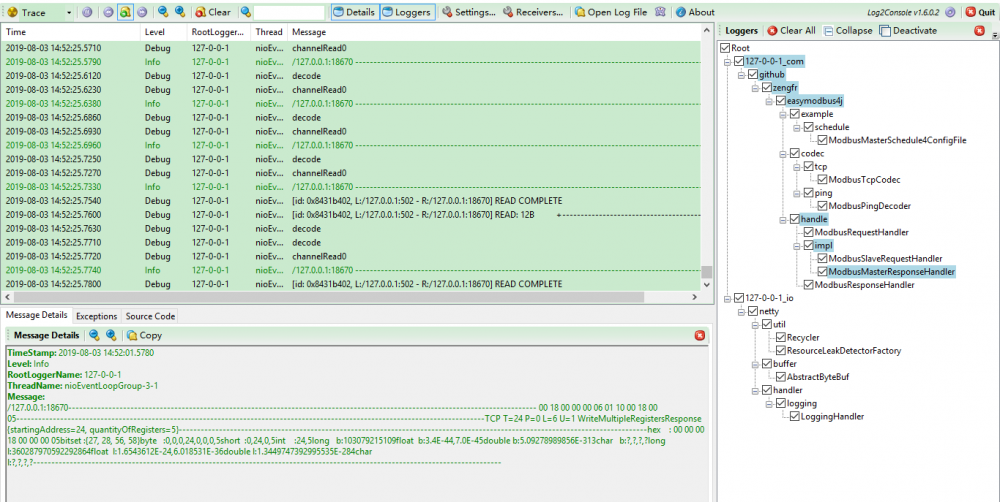Toggle the Loggers panel button
Viewport: 1000px width, 502px height.
[408, 12]
